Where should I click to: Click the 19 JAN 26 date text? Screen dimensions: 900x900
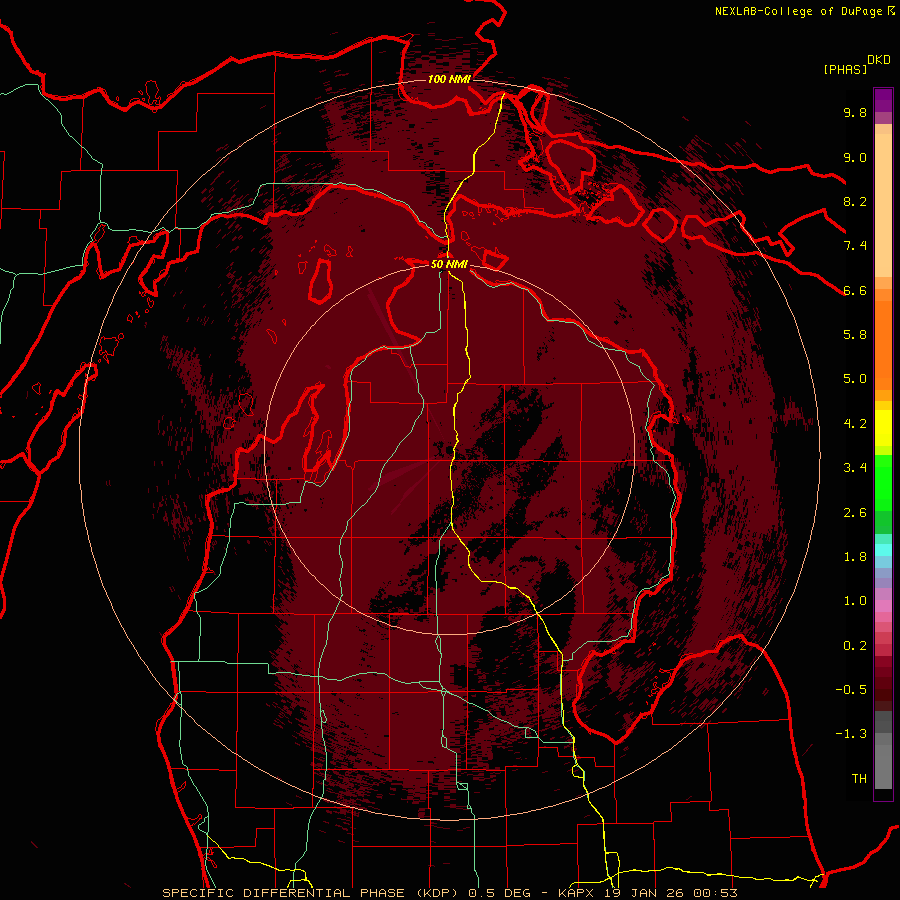(646, 893)
